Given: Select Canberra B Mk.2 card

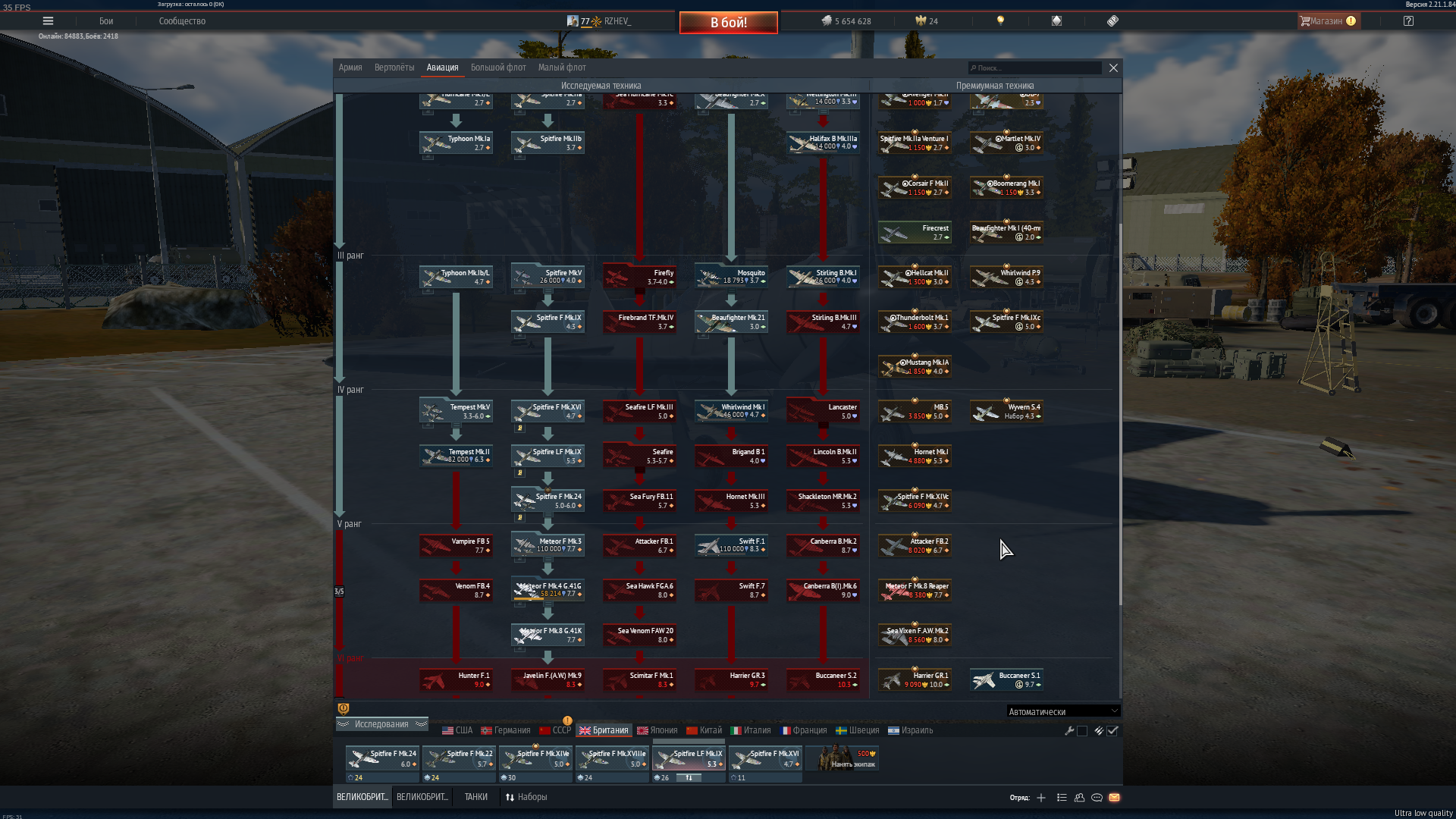Looking at the screenshot, I should (823, 546).
